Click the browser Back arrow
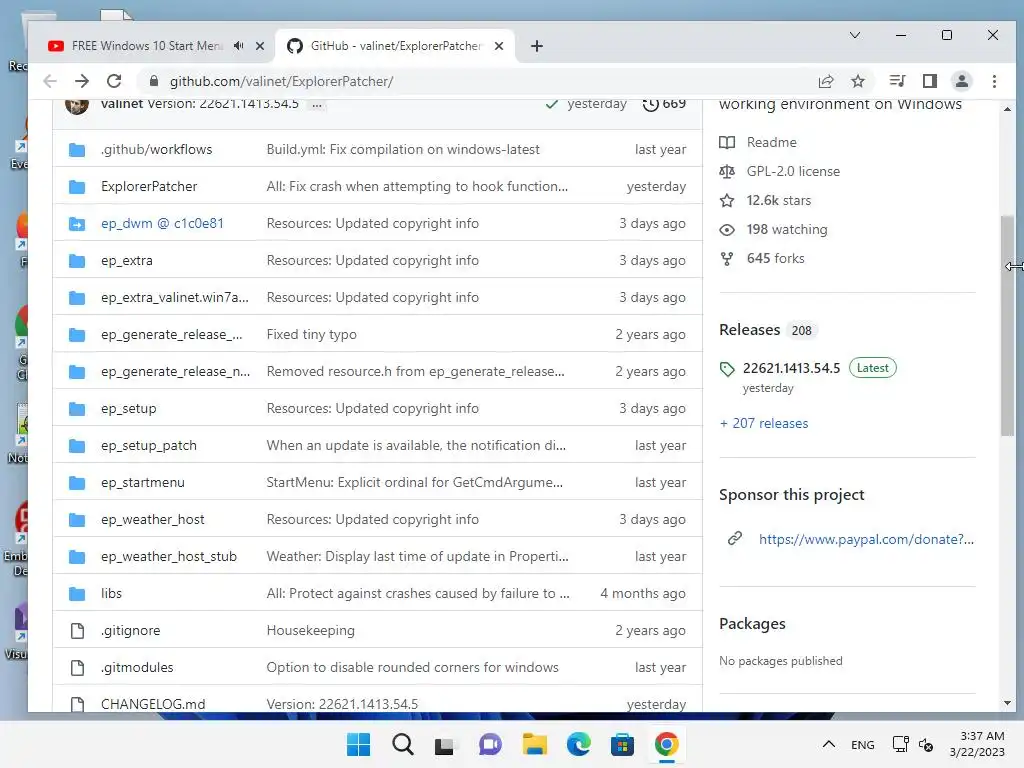This screenshot has width=1024, height=768. 50,81
